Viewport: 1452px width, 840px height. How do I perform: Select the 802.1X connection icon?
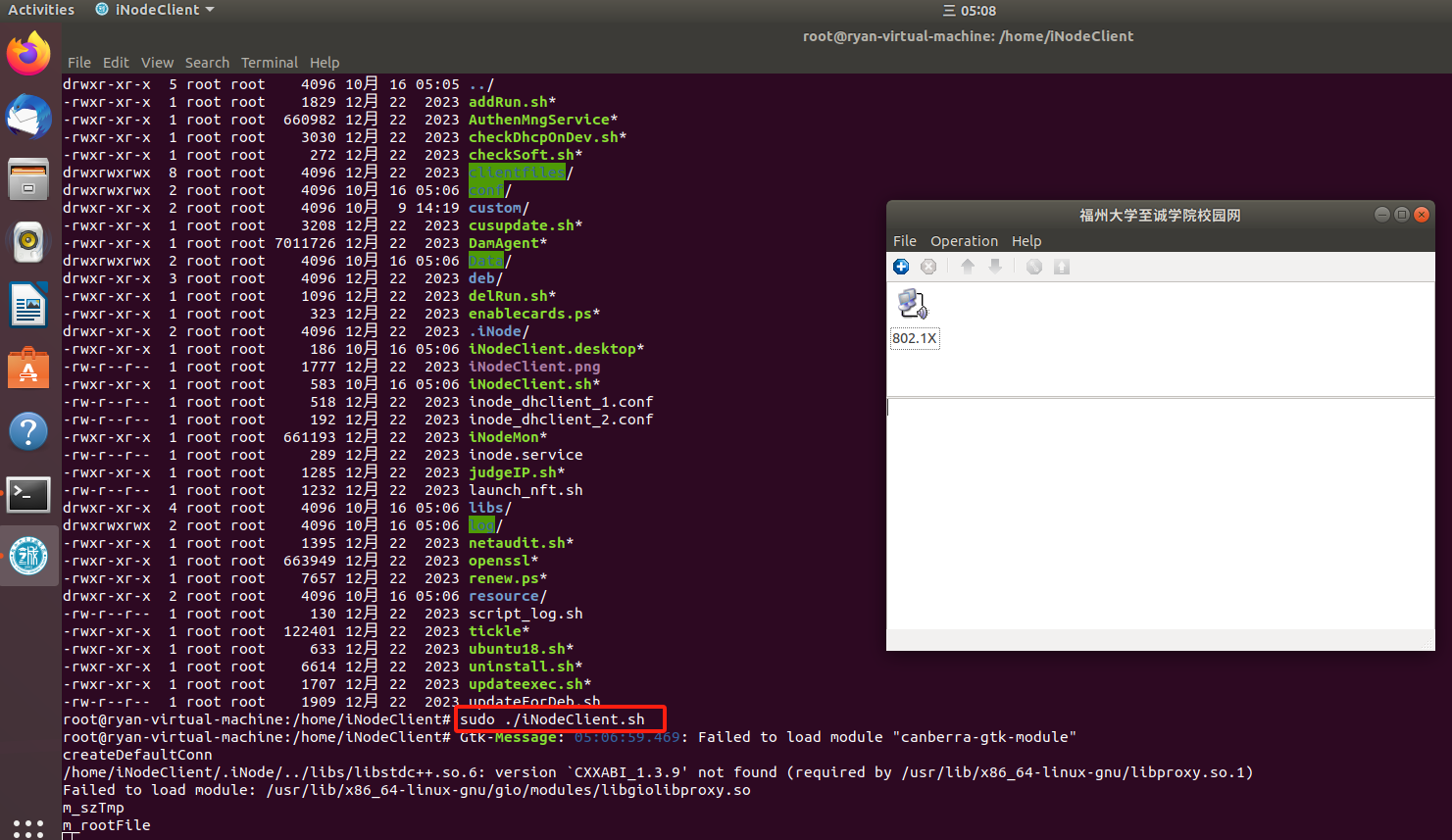pyautogui.click(x=913, y=304)
